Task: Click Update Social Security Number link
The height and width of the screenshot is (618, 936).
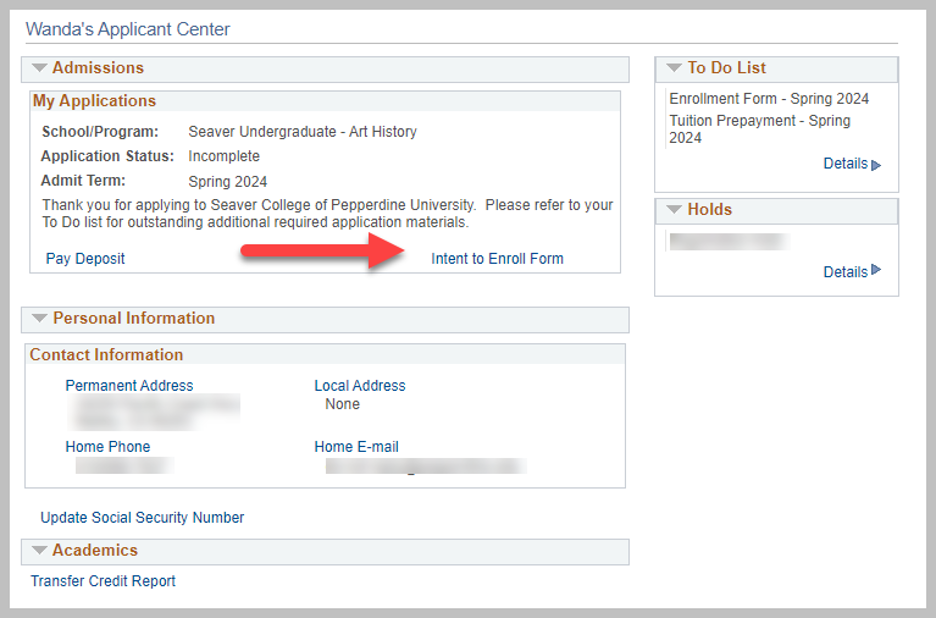Action: (x=142, y=518)
